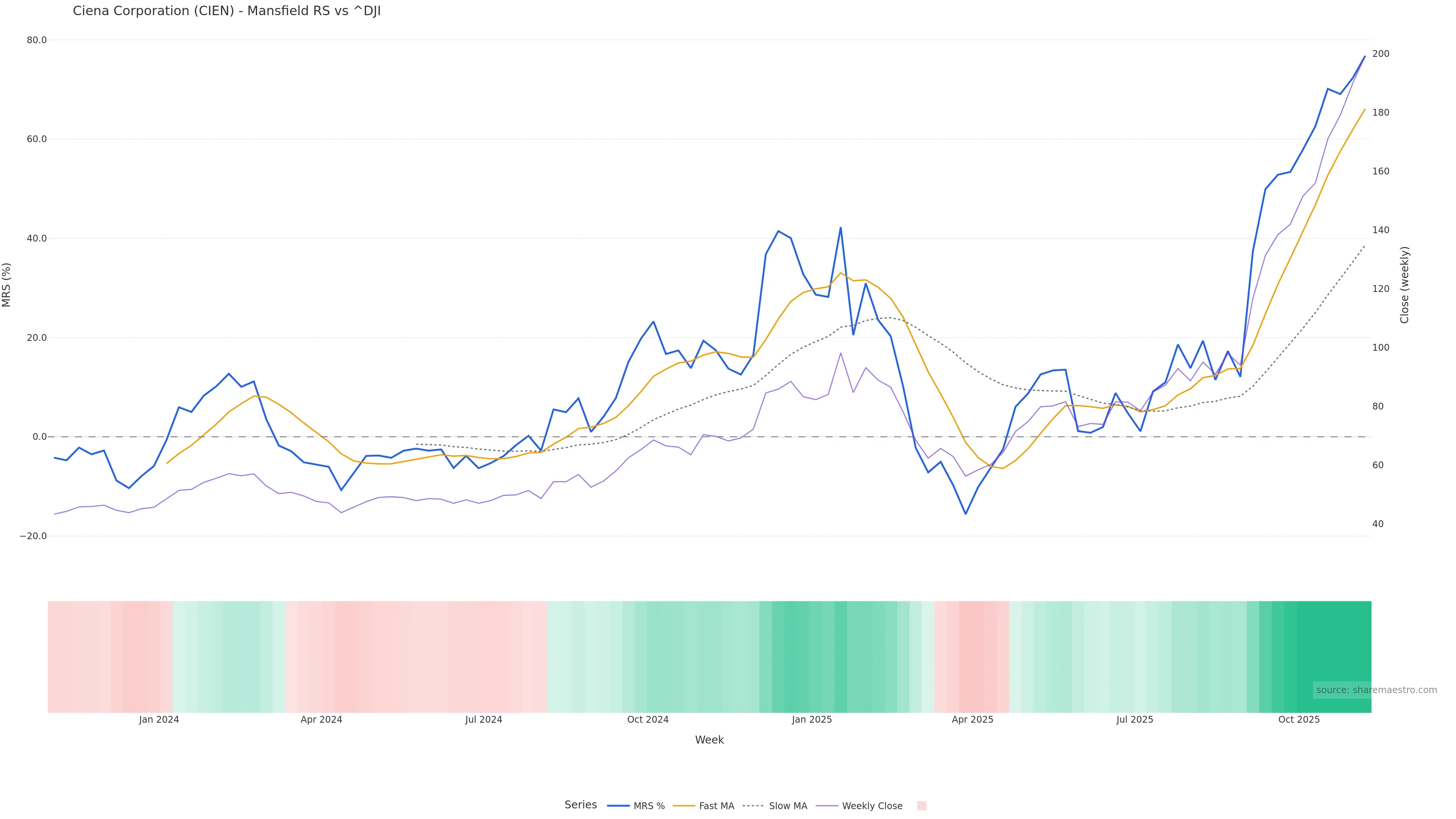Select the Jul 2024 x-axis label

483,720
